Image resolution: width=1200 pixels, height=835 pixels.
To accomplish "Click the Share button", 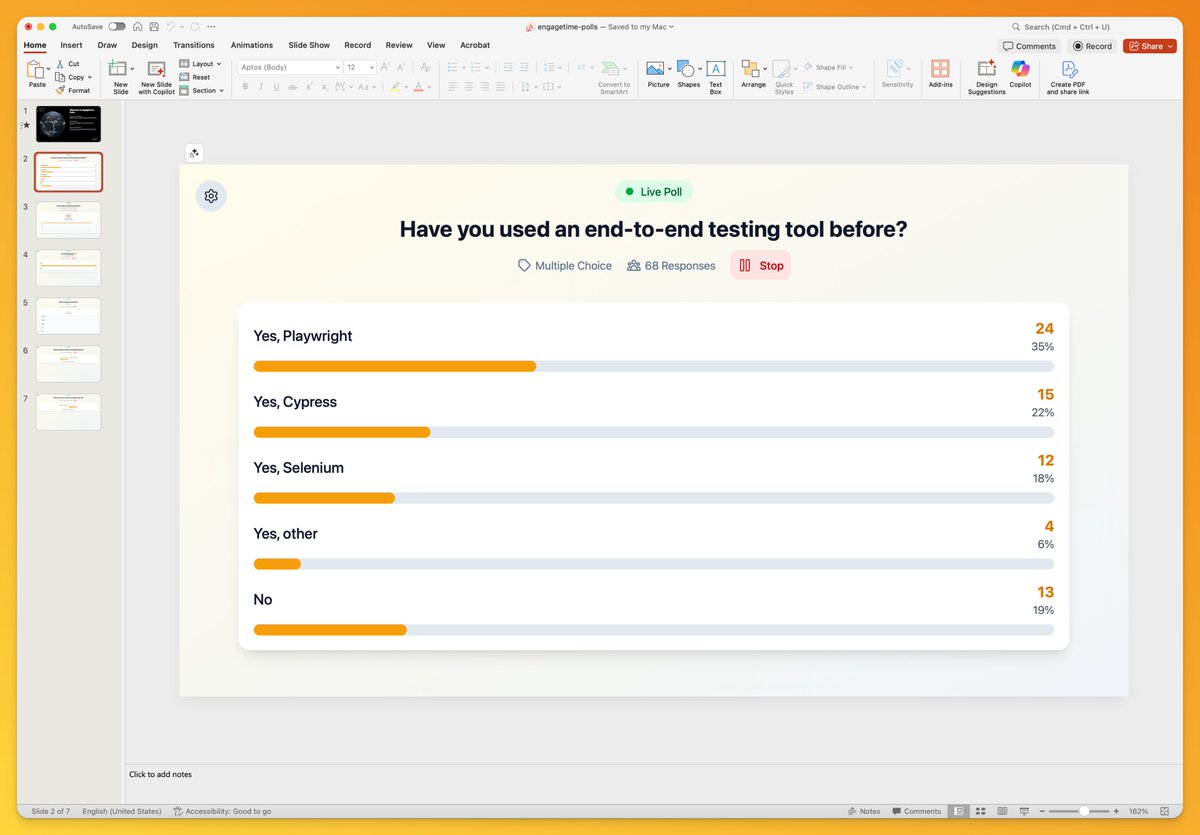I will click(1148, 45).
